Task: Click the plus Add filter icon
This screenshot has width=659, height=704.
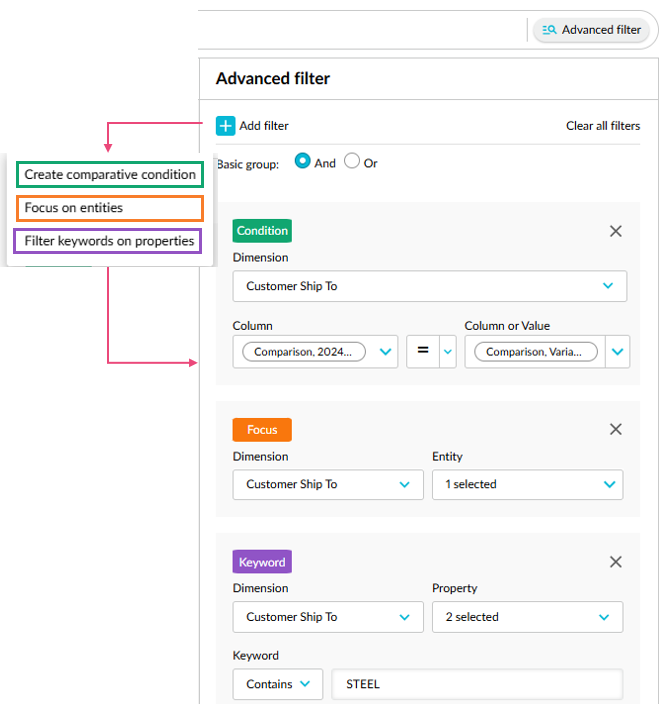Action: tap(226, 126)
